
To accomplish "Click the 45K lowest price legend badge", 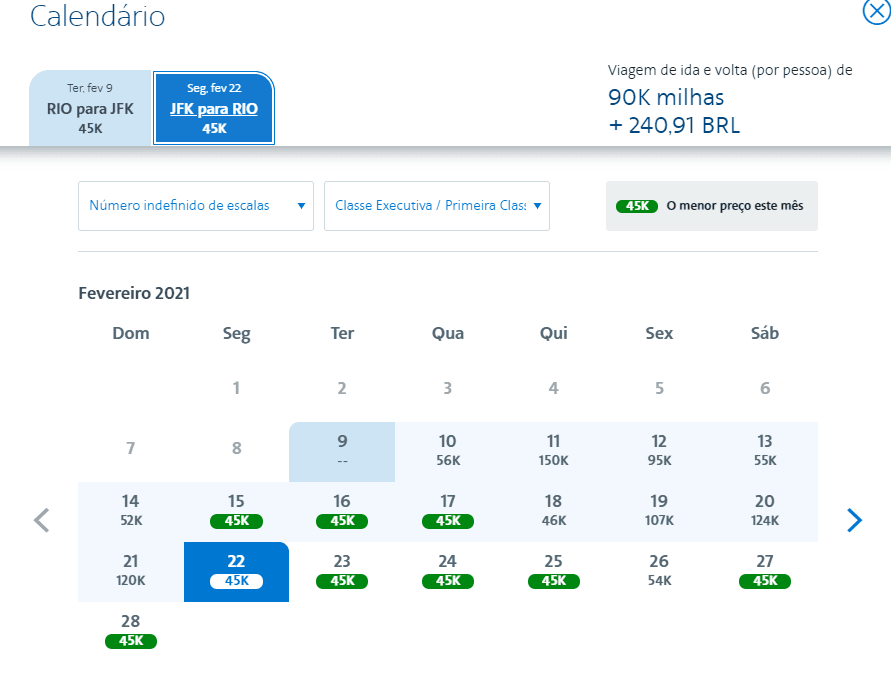I will click(637, 206).
